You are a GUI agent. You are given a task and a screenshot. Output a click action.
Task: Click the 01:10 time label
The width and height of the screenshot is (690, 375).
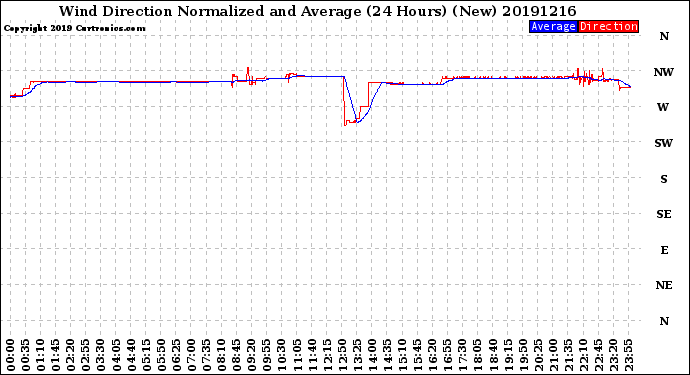[x=41, y=355]
